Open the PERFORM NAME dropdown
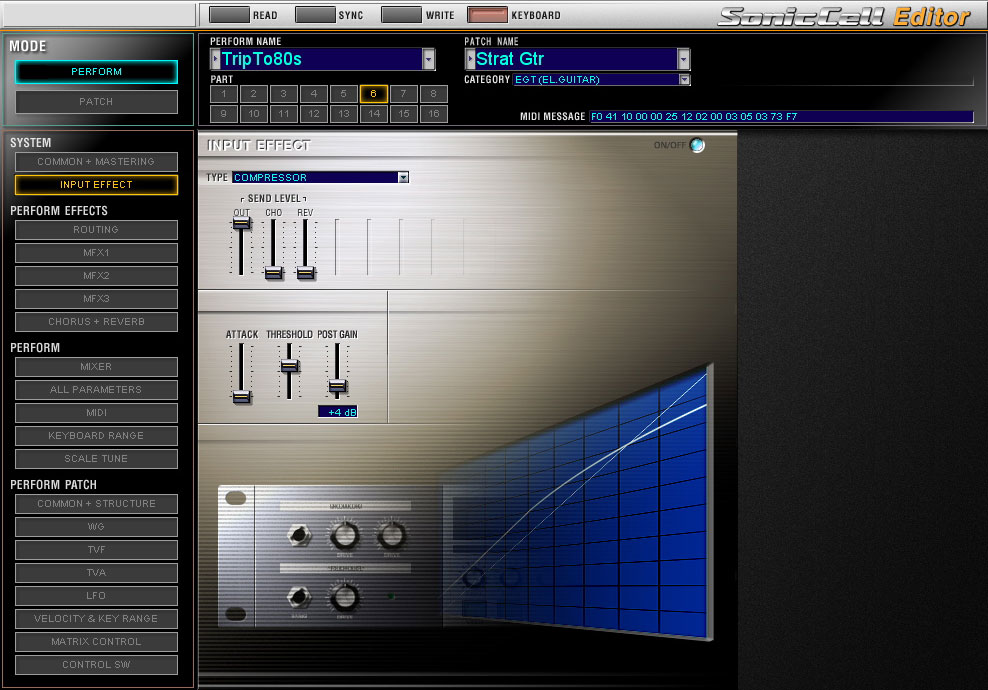This screenshot has height=690, width=988. pyautogui.click(x=430, y=60)
